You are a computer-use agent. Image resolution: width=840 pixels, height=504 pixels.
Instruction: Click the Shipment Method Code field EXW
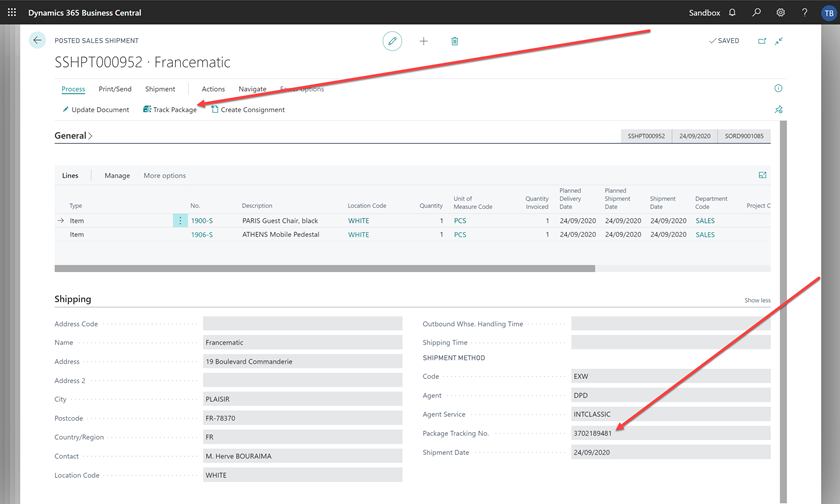(x=671, y=377)
